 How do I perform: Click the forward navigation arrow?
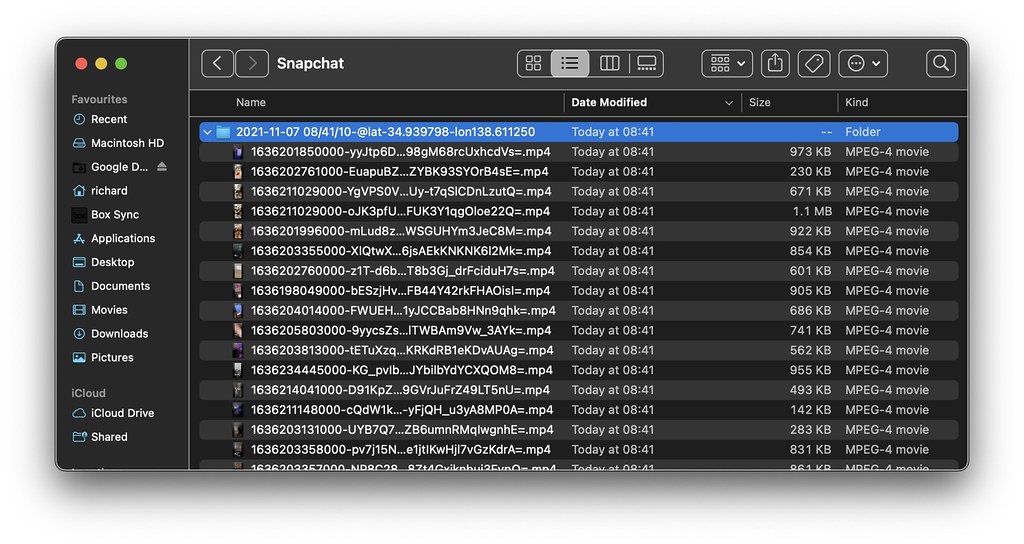coord(252,63)
